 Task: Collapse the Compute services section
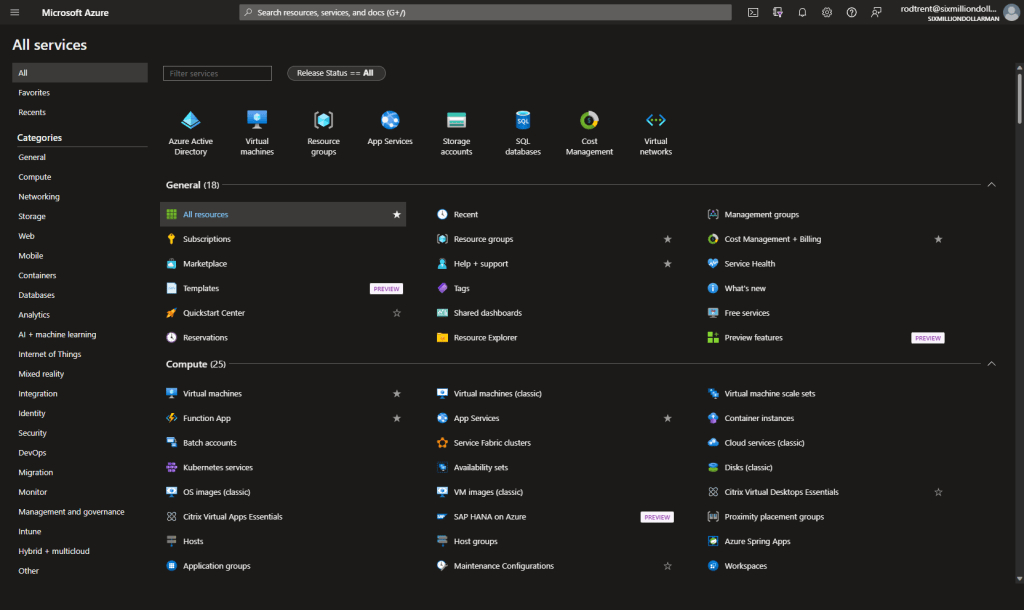click(991, 363)
